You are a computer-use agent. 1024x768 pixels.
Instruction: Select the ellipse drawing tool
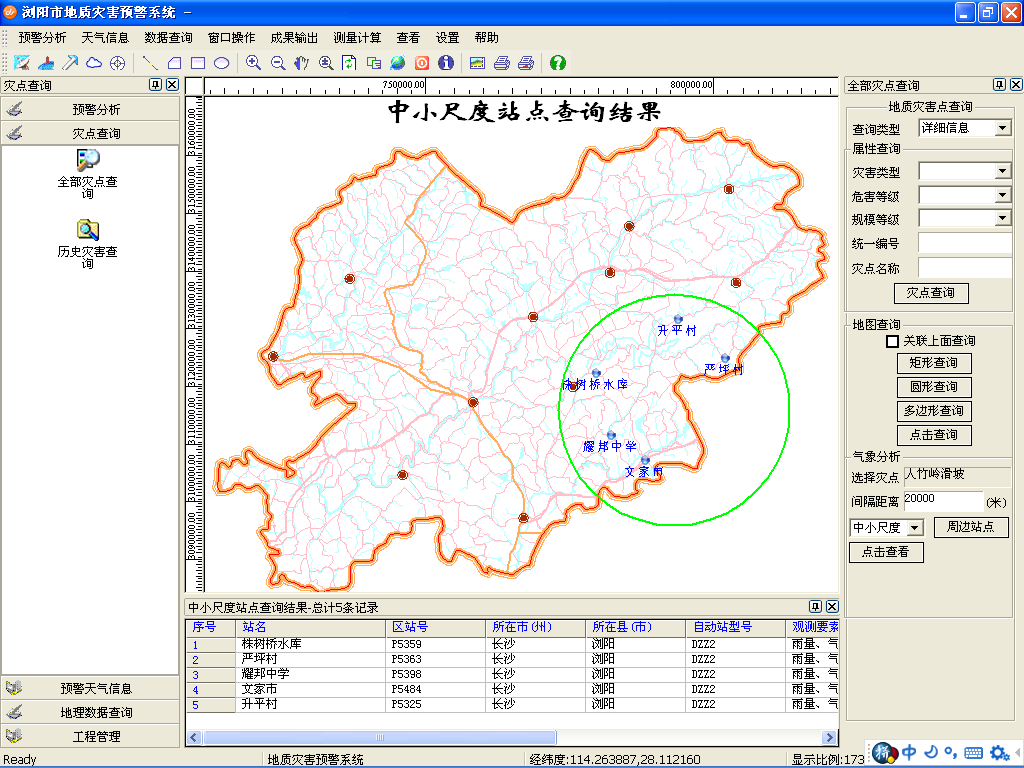(x=222, y=63)
